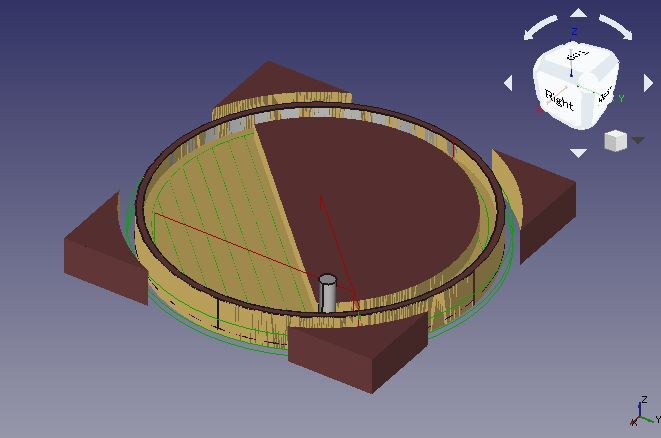661x438 pixels.
Task: Click the Right face of the navigation cube
Action: 559,101
